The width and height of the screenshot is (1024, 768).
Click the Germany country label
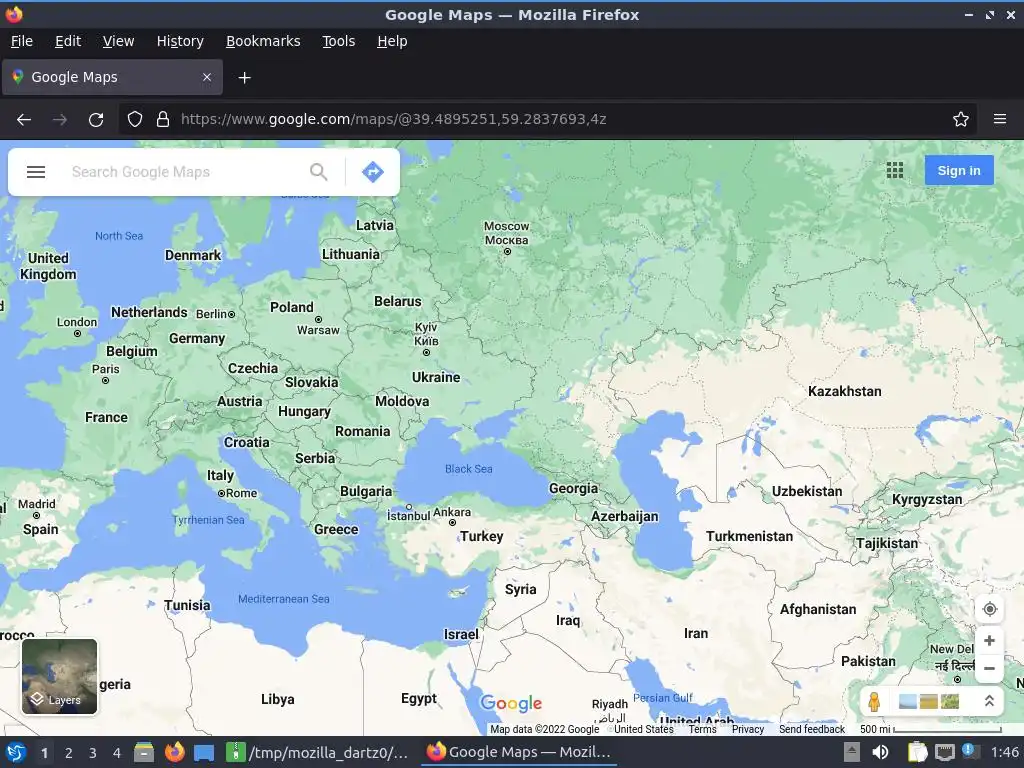coord(197,338)
